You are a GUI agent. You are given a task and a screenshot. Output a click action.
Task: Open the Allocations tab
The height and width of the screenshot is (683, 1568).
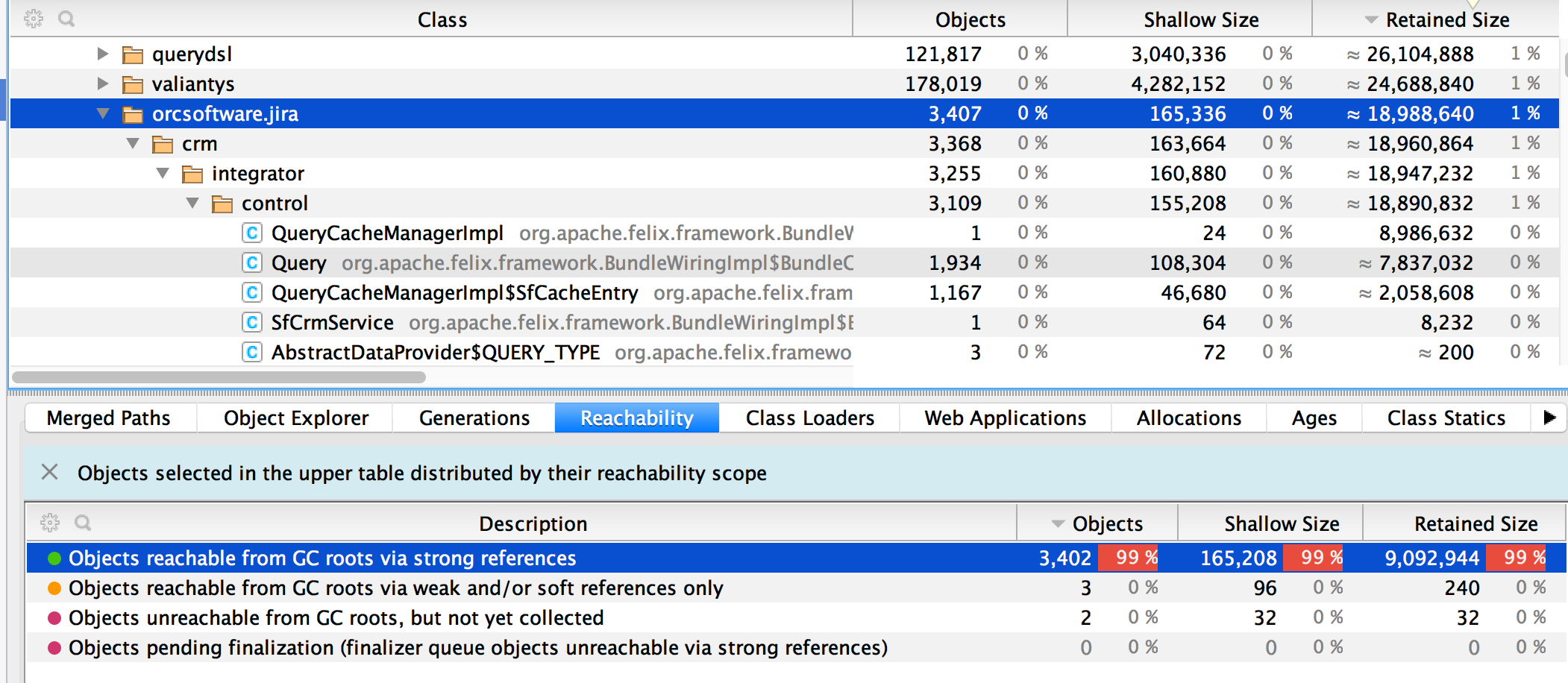point(1188,418)
